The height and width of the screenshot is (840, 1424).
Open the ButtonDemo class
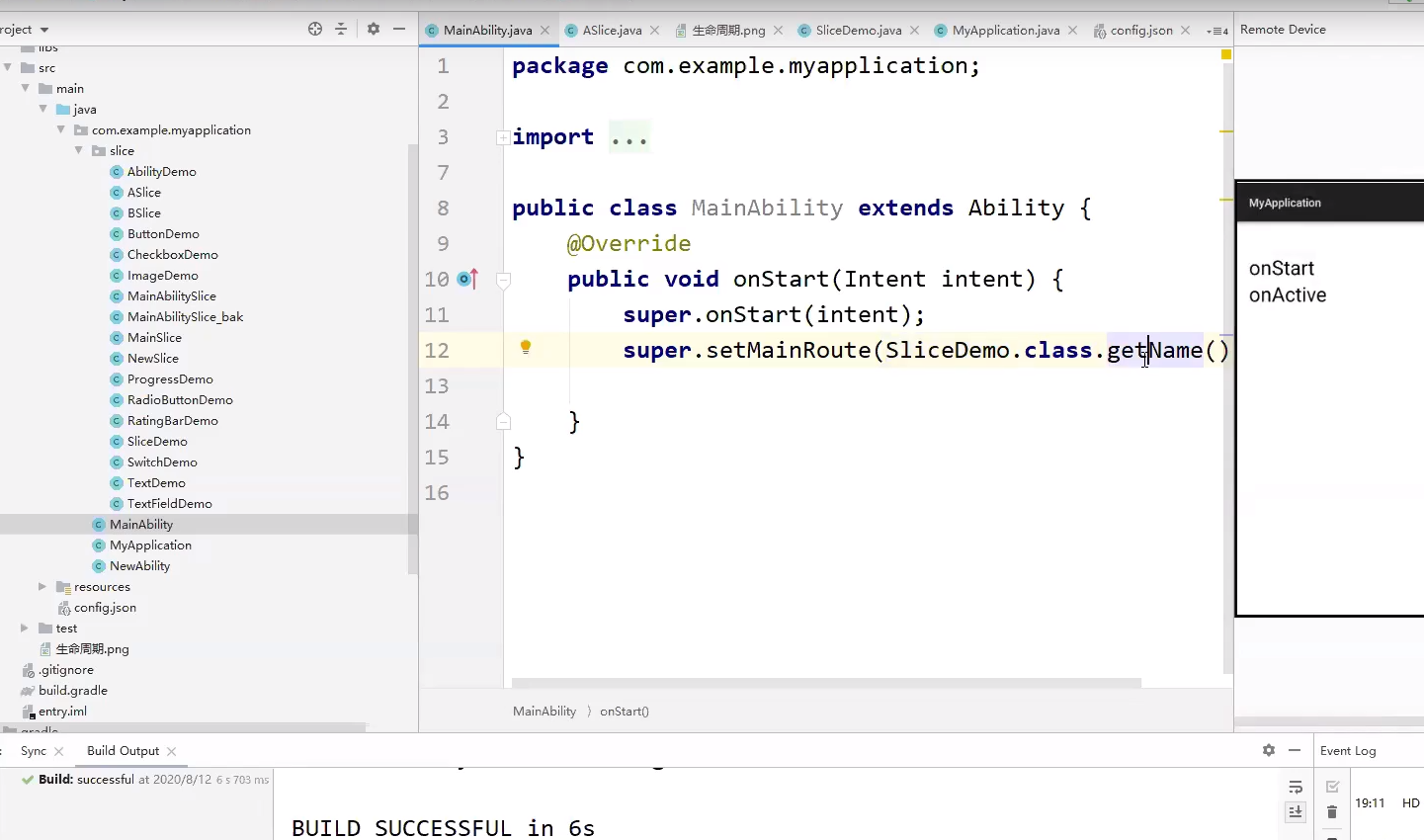(163, 234)
